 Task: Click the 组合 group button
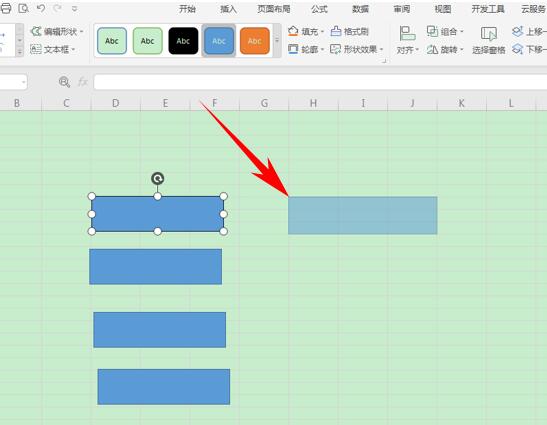(x=445, y=32)
